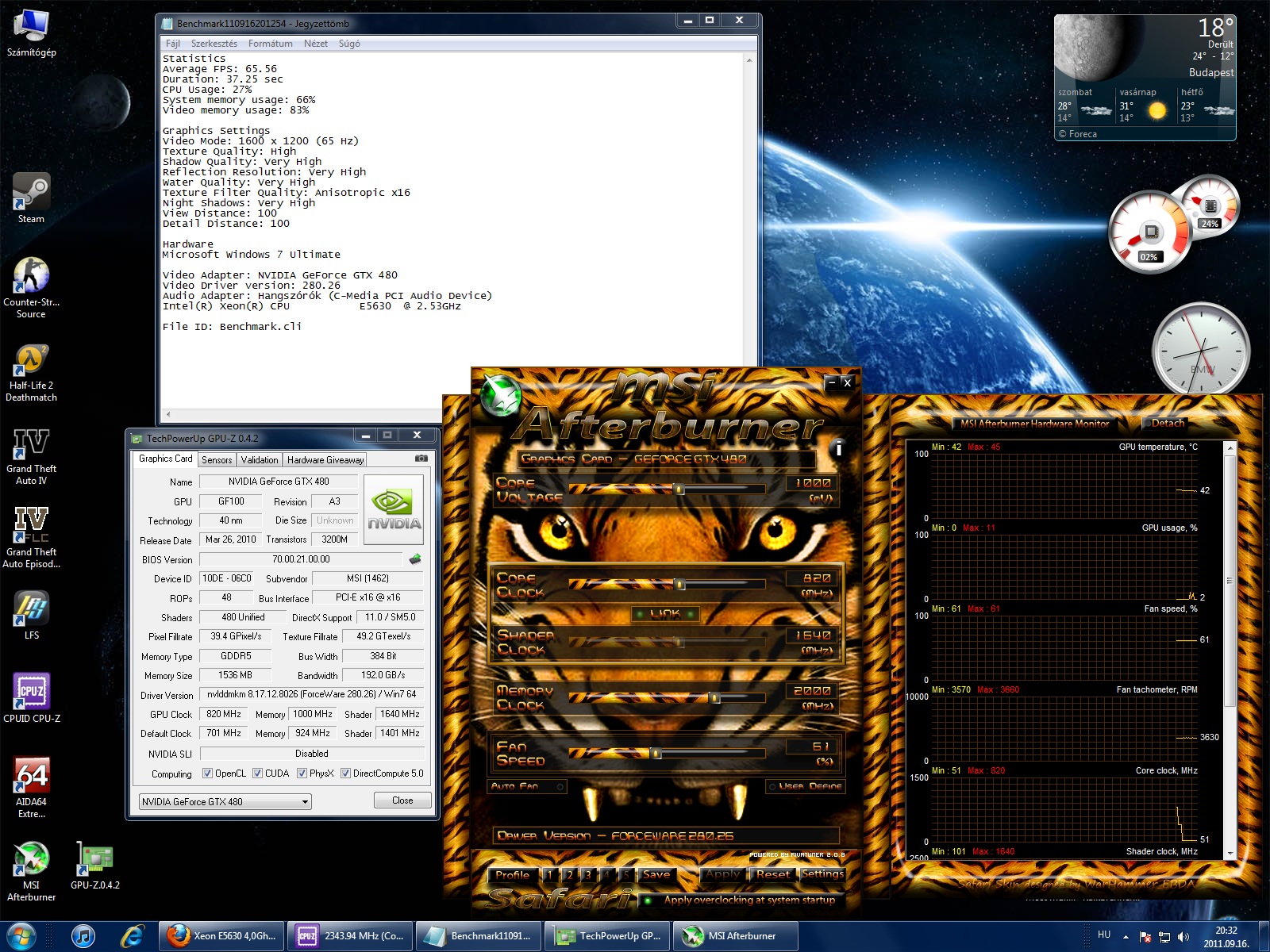Open Counter-Strike Source desktop shortcut
This screenshot has width=1270, height=952.
pos(32,287)
